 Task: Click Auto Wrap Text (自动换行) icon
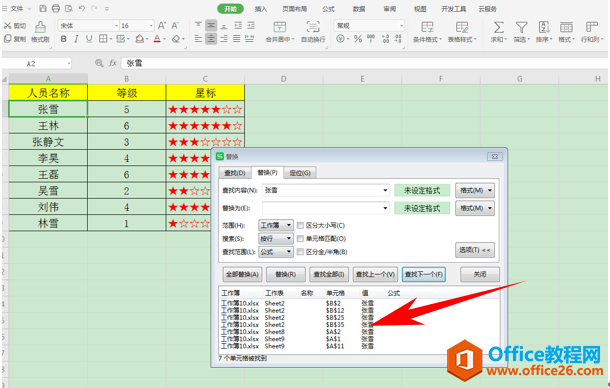(313, 27)
